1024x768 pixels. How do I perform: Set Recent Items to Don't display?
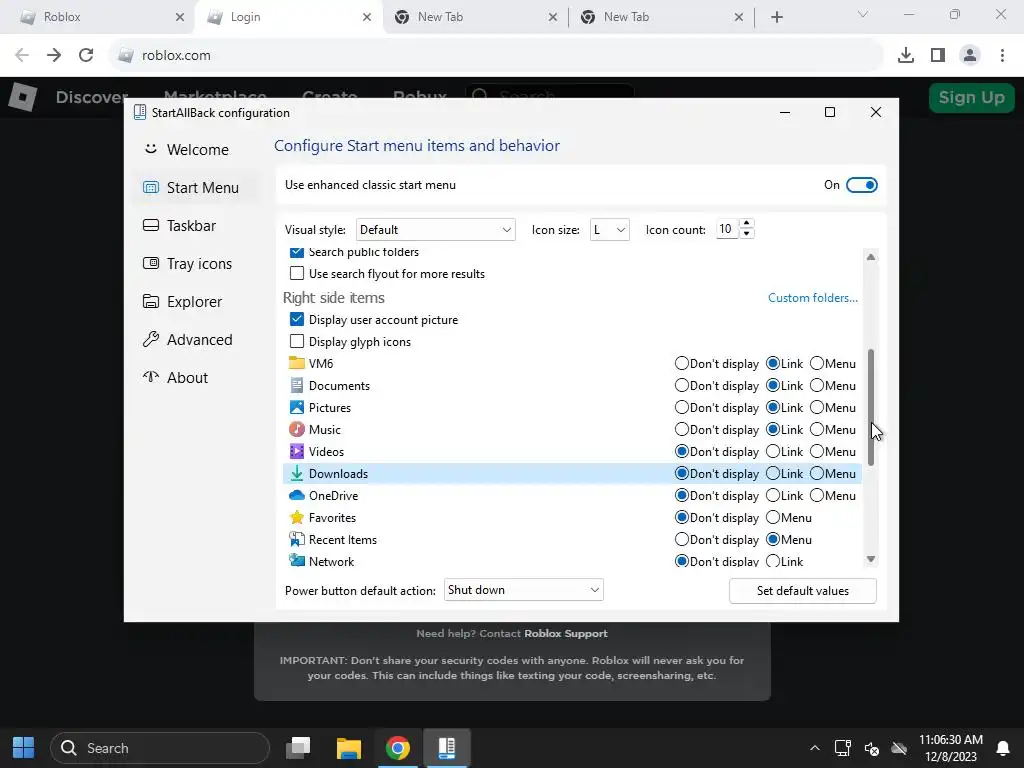click(682, 539)
